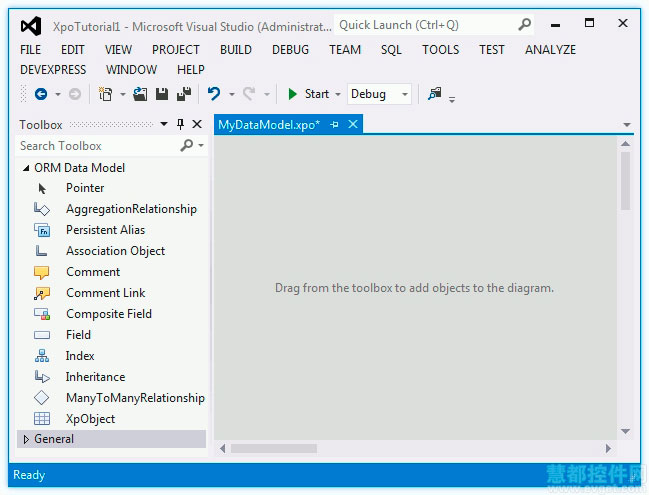
Task: Open the Undo history dropdown arrow
Action: coord(232,94)
